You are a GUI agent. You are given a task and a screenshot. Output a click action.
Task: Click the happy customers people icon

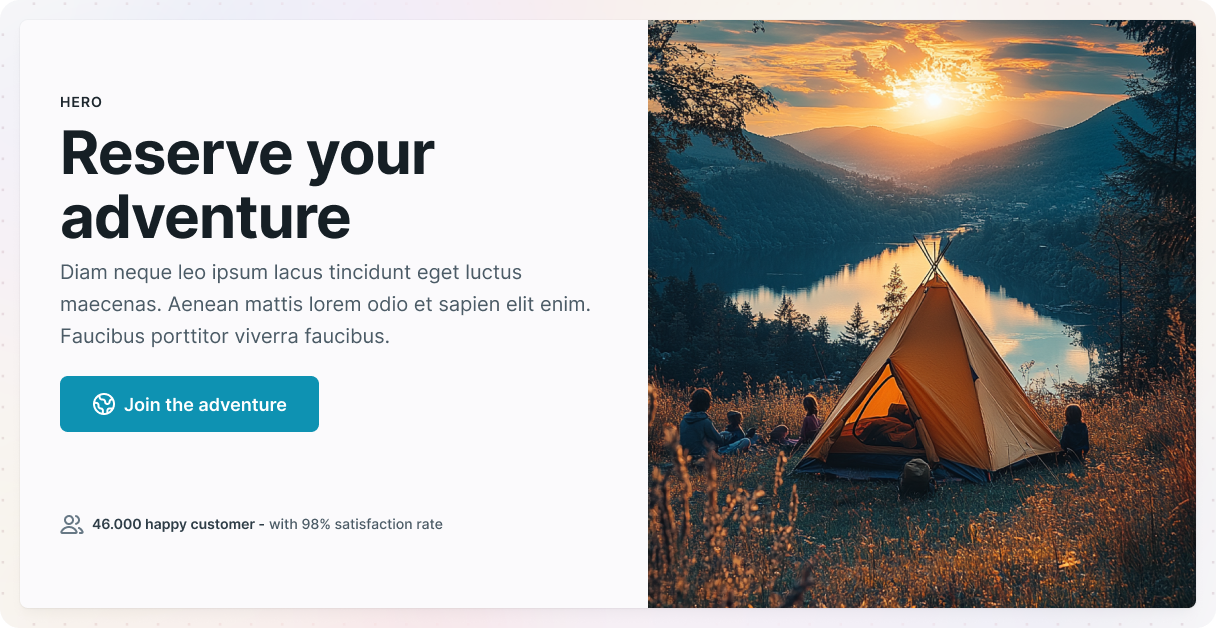72,524
